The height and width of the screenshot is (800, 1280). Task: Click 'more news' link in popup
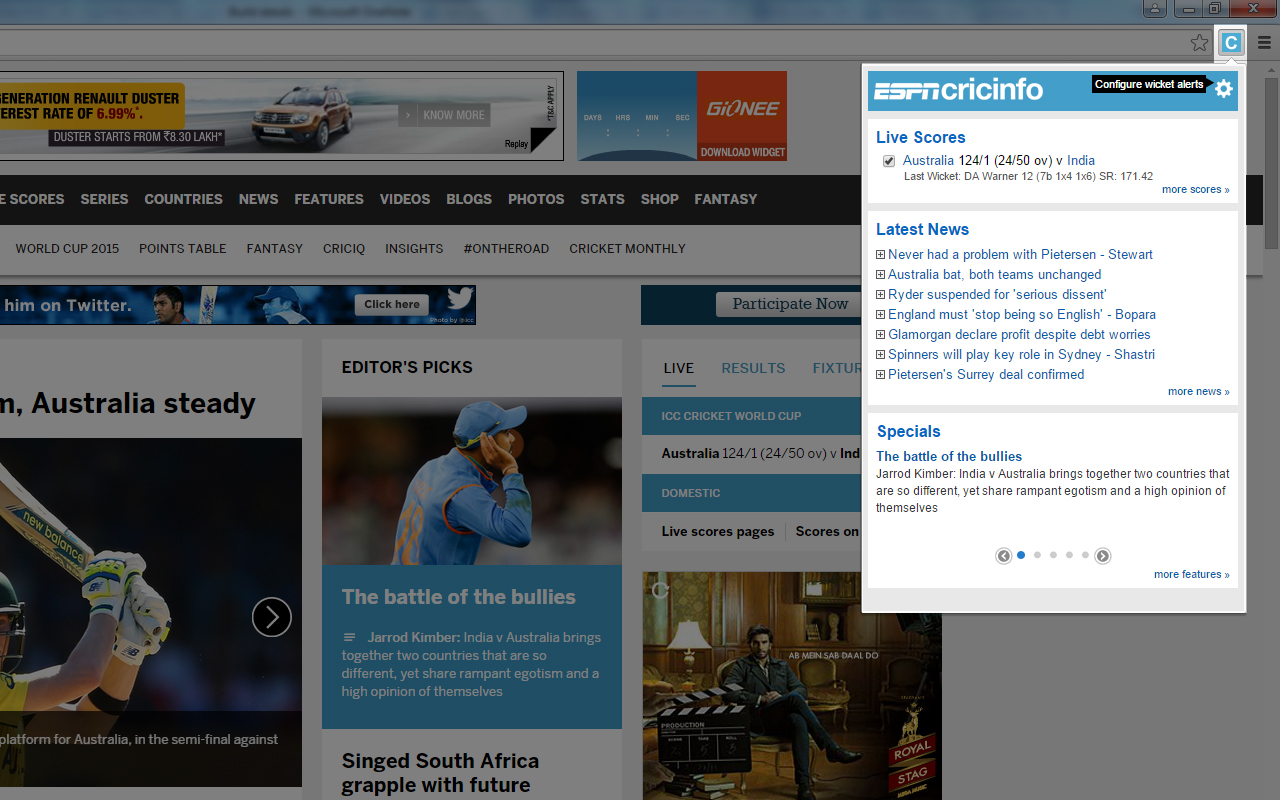1199,392
